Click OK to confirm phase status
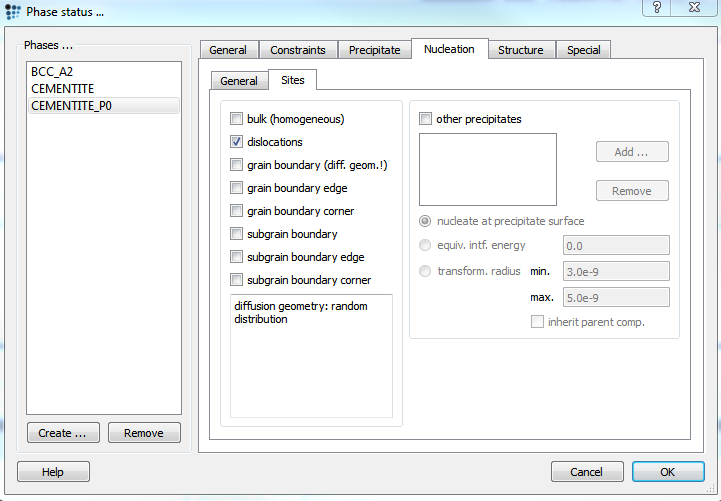 pyautogui.click(x=667, y=472)
